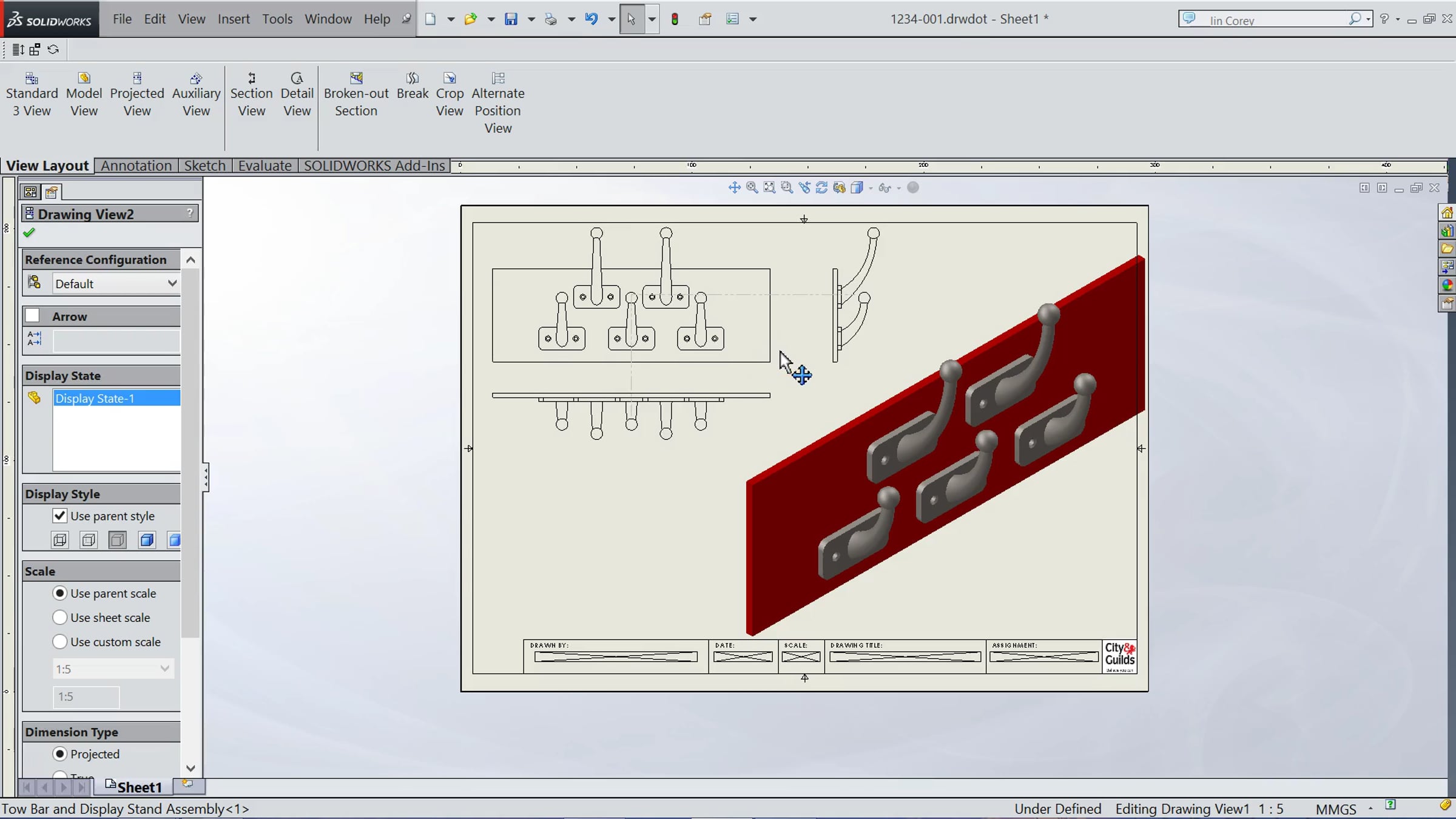This screenshot has height=819, width=1456.
Task: Open the Insert menu
Action: (234, 19)
